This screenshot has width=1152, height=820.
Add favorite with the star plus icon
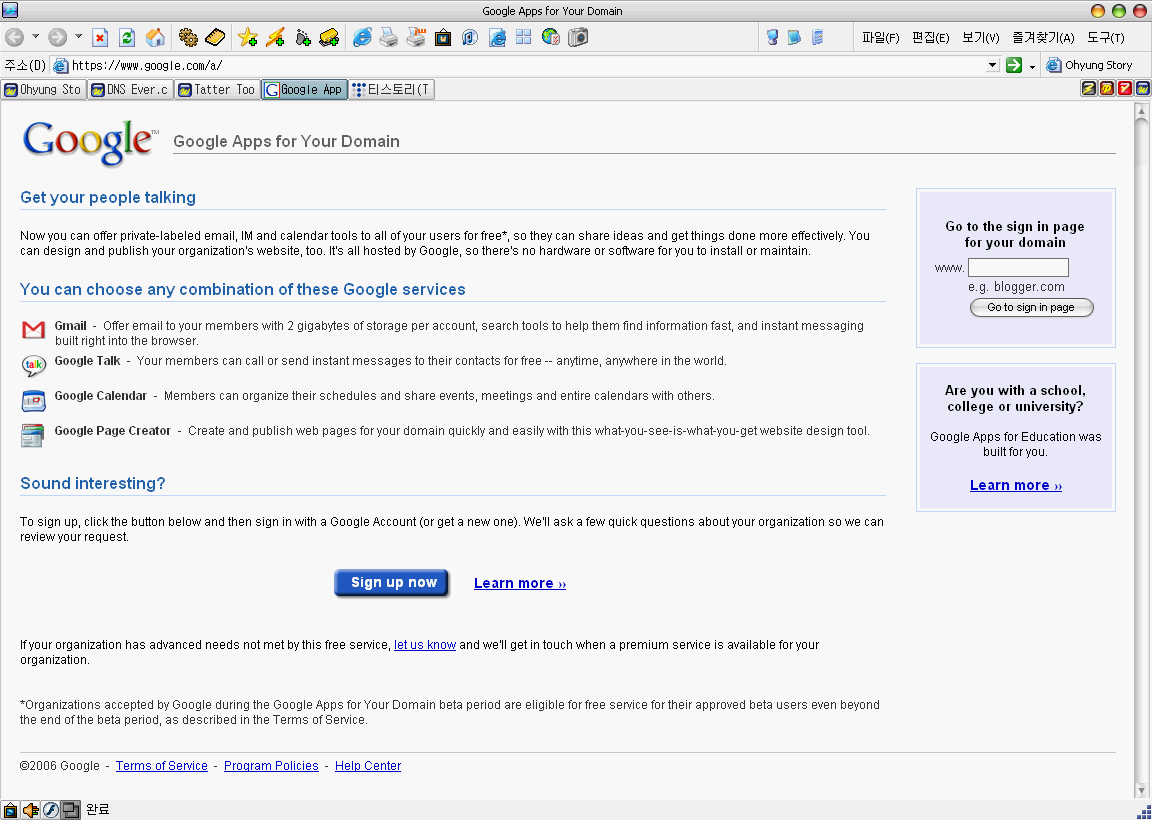(248, 37)
